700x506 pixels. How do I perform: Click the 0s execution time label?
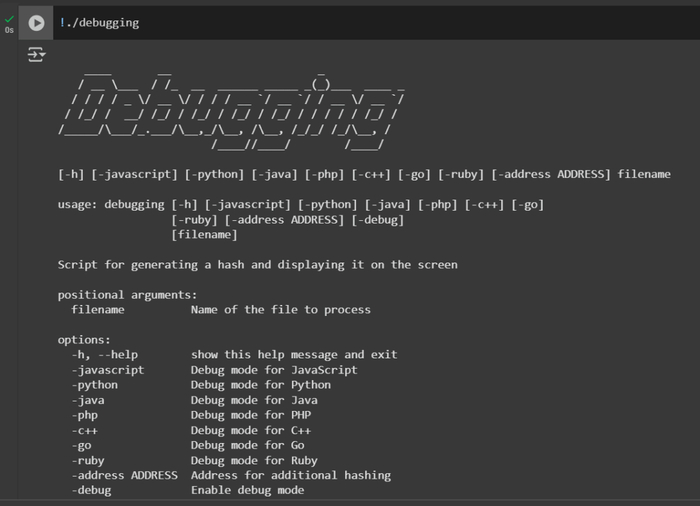(9, 30)
